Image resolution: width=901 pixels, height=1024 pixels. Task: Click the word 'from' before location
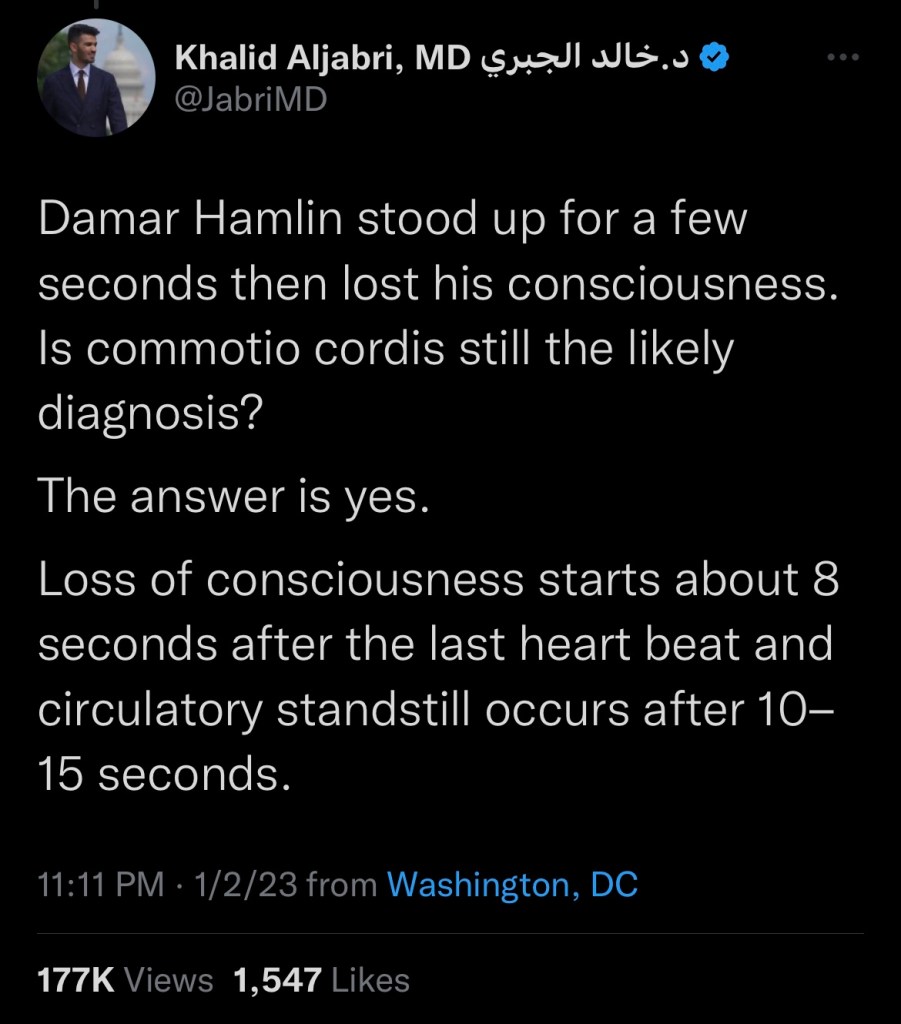pos(343,884)
